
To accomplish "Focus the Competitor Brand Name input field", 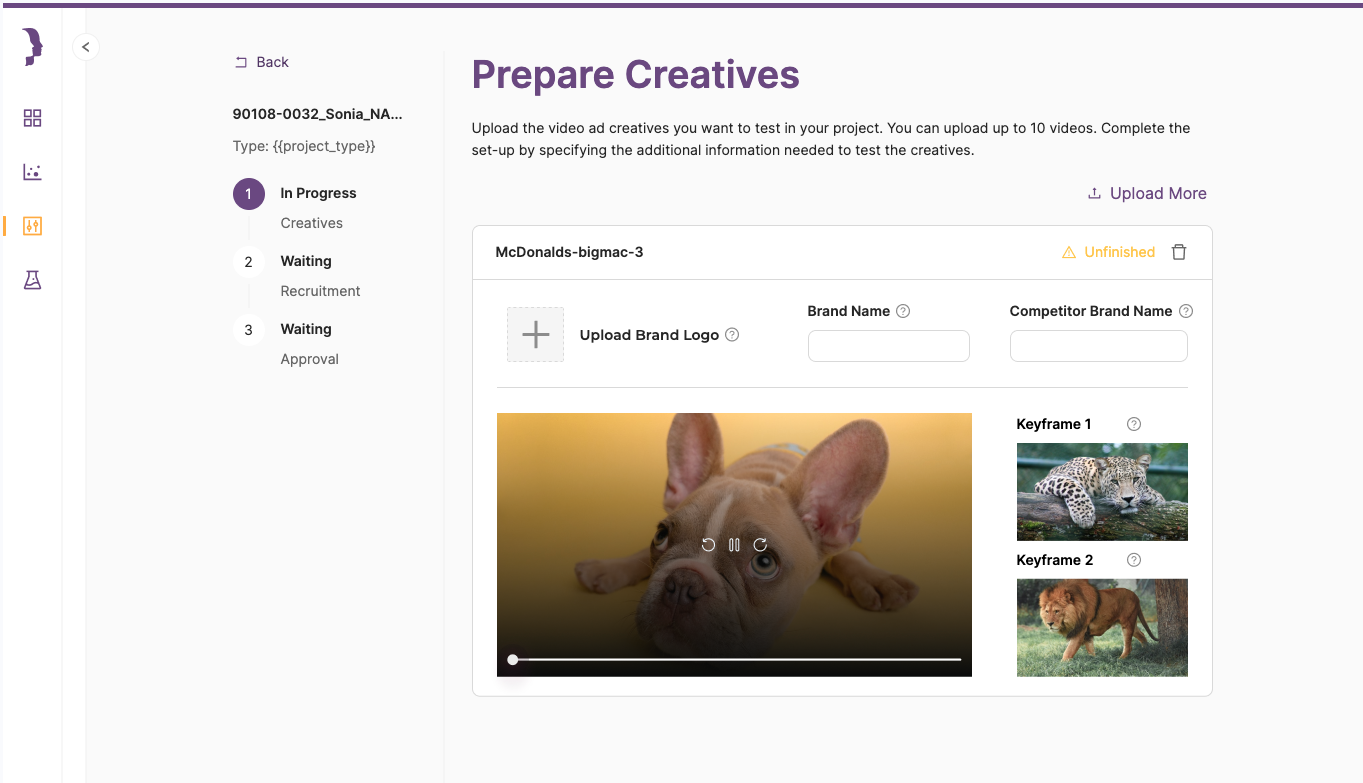I will 1098,346.
